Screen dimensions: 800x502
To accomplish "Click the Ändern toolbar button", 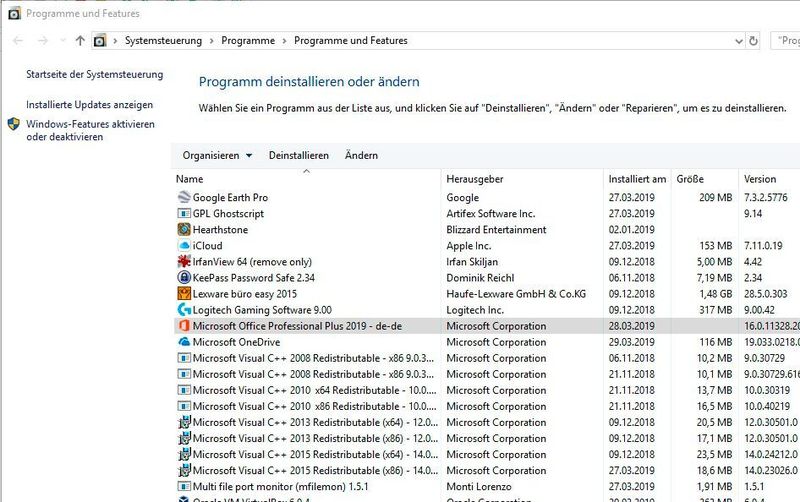I will 361,156.
